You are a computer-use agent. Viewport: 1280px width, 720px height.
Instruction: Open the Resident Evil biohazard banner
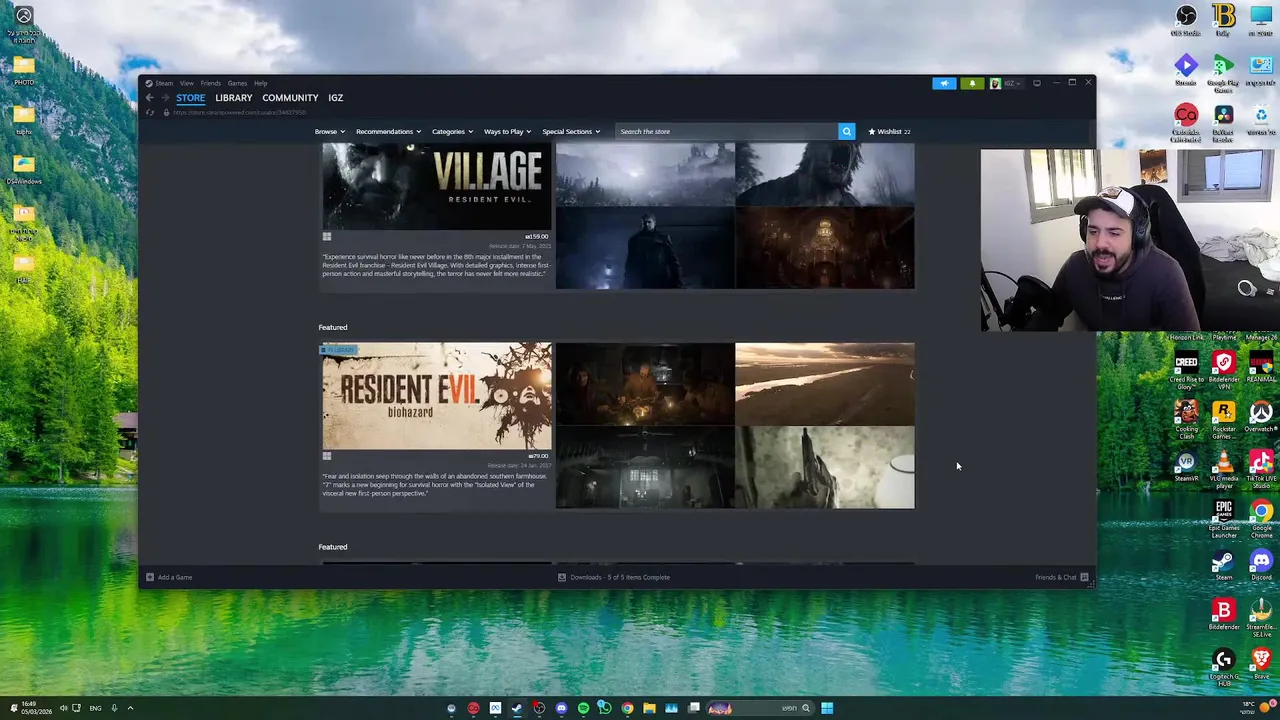pos(436,396)
